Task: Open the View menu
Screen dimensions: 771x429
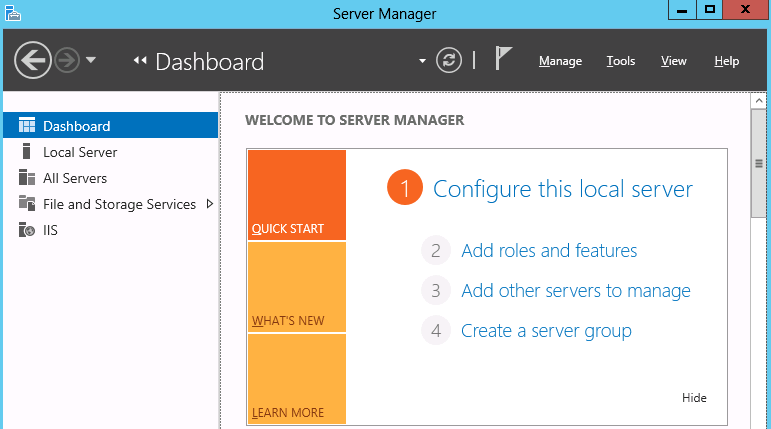Action: (x=674, y=61)
